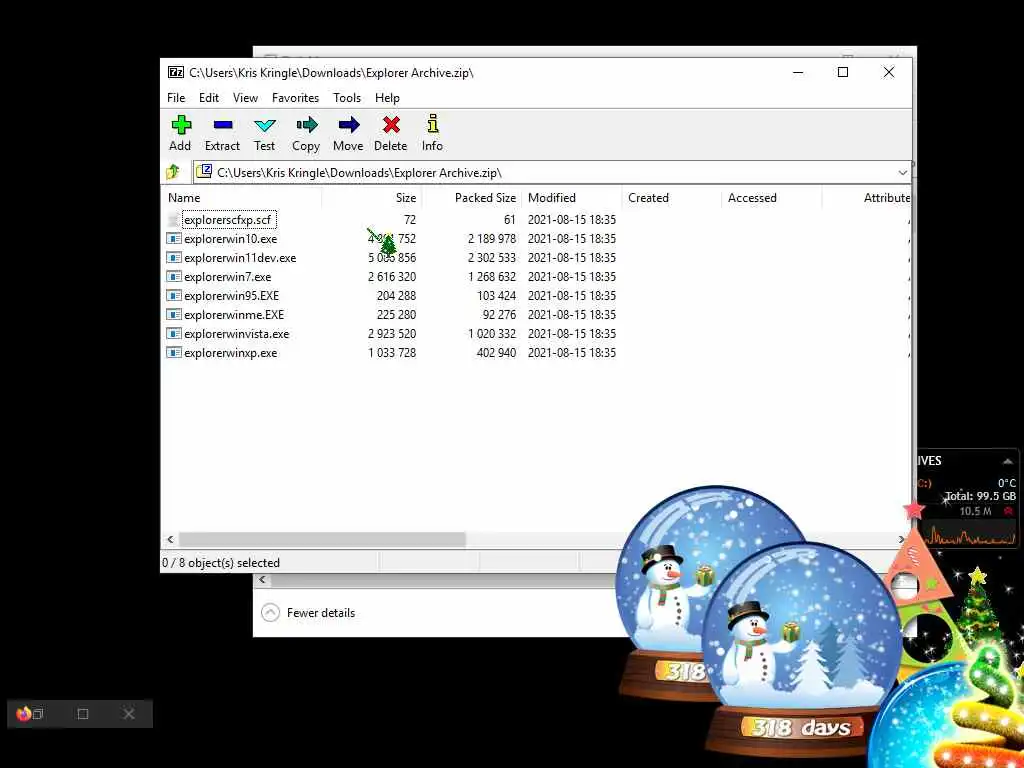Click packed size value 1 020 332

(x=492, y=334)
